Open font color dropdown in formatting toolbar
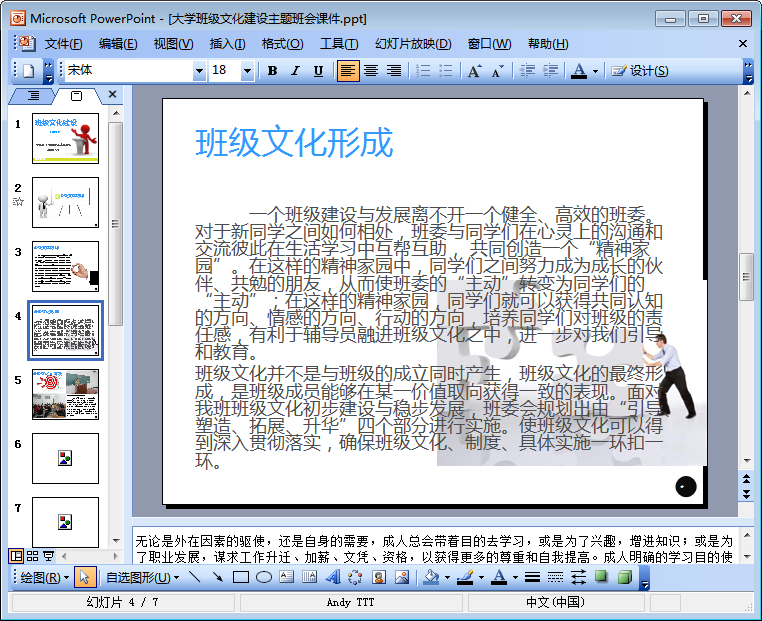Image resolution: width=762 pixels, height=621 pixels. point(595,71)
